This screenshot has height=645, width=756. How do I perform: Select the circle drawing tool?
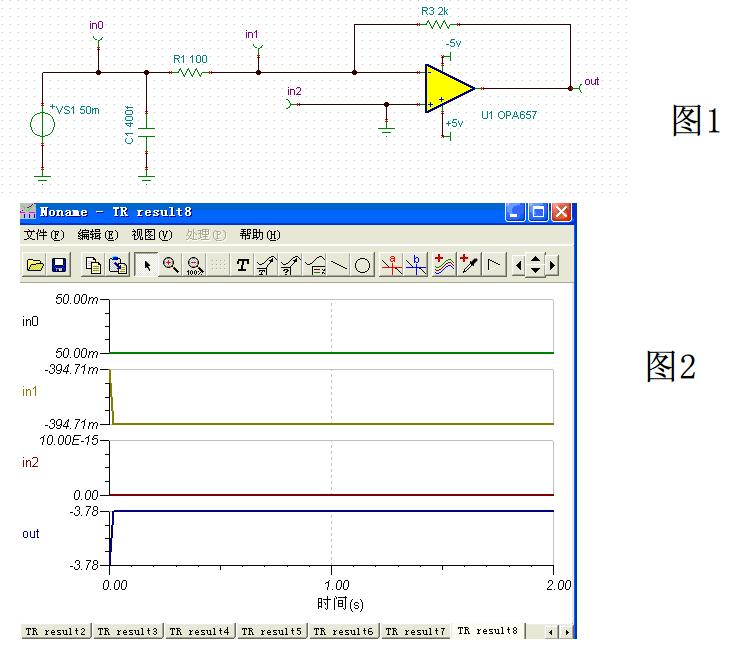(363, 265)
